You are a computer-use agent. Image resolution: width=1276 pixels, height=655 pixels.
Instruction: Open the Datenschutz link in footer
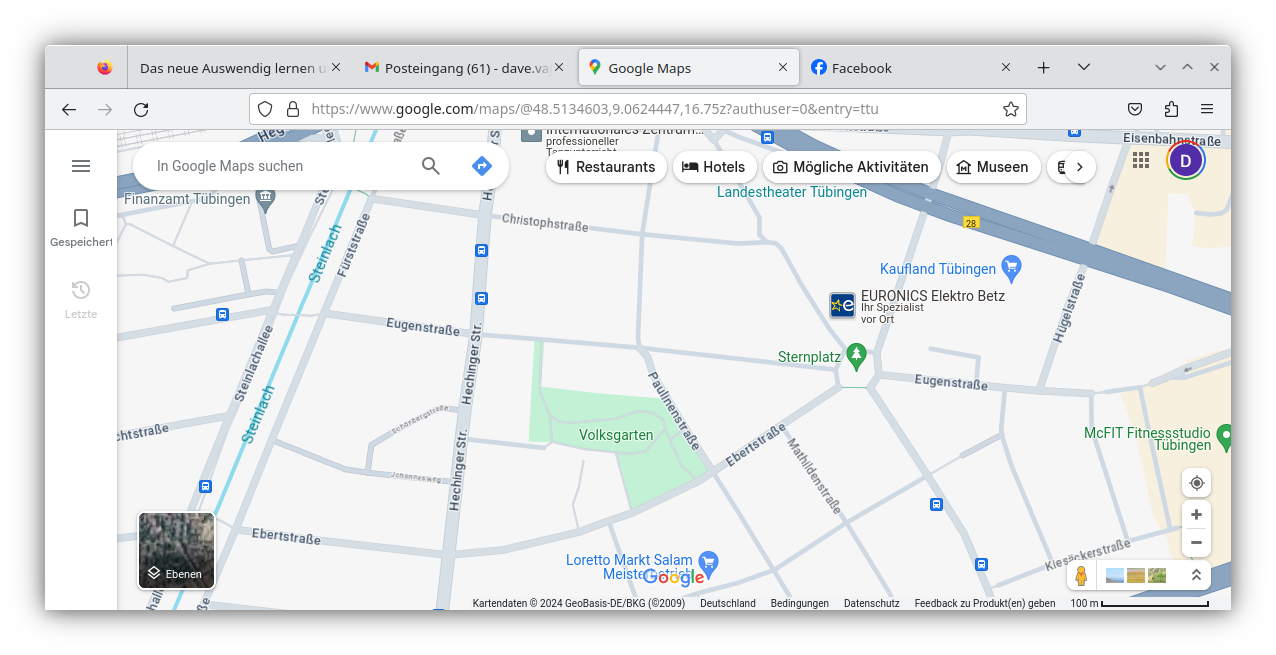click(871, 603)
